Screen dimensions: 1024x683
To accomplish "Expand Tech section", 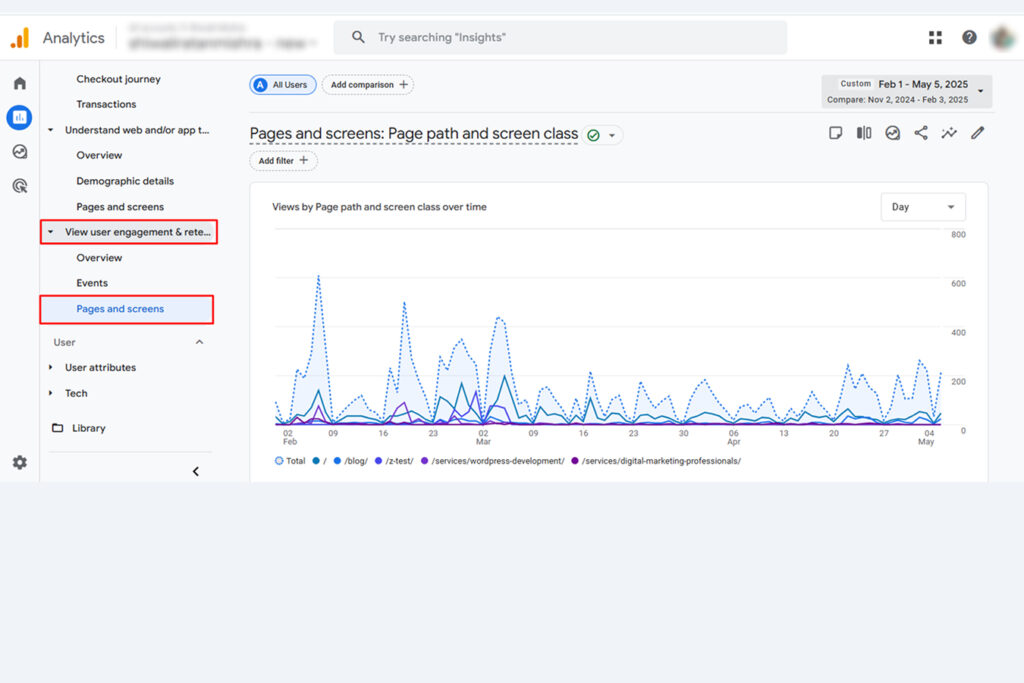I will click(50, 393).
